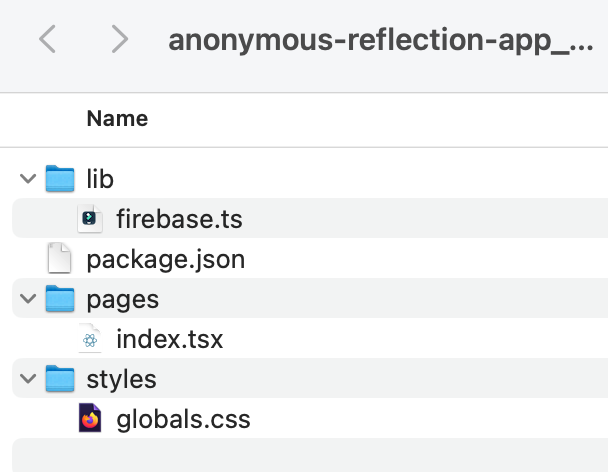Select the pages folder icon
The image size is (608, 472).
(61, 299)
